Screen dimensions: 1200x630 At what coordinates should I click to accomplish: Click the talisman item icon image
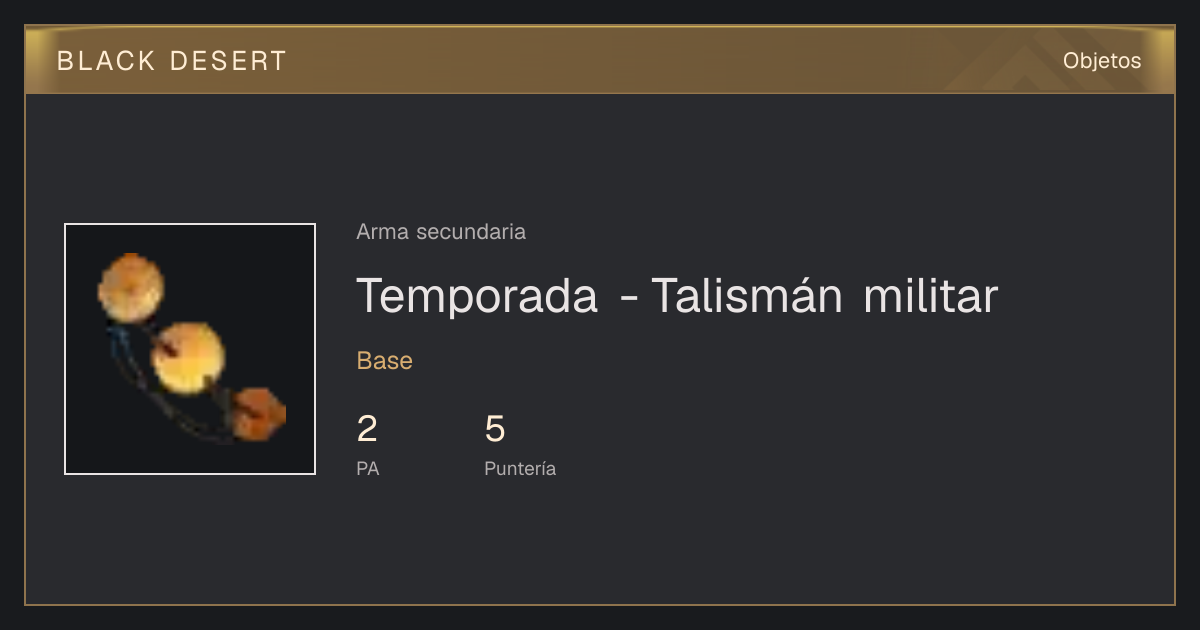pos(190,349)
